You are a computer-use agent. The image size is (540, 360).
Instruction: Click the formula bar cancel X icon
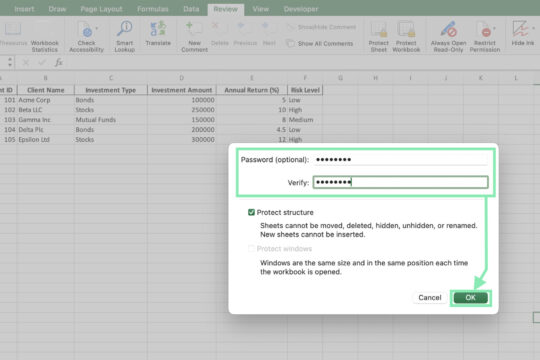pos(25,62)
